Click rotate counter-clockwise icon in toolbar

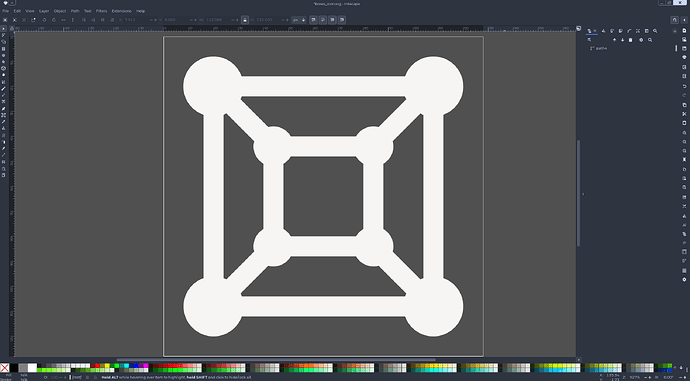point(44,20)
